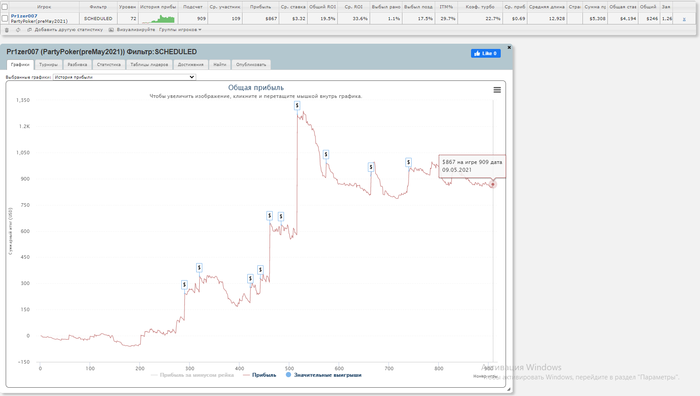Click the Facebook Like button
The image size is (700, 396).
pos(486,53)
